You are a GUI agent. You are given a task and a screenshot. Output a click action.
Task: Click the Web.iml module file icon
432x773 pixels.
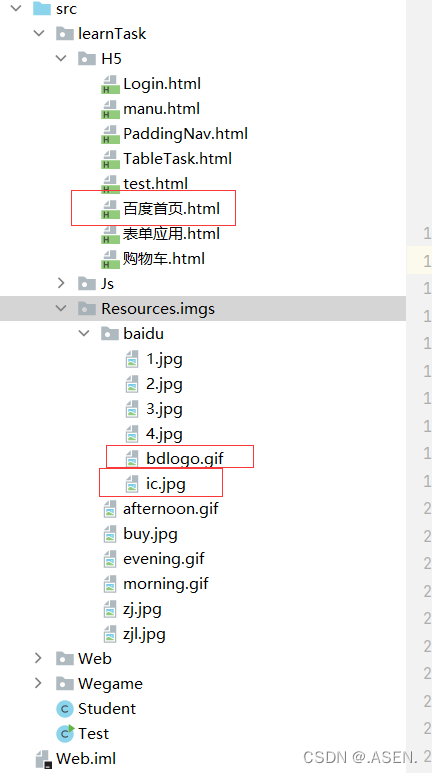pos(43,759)
